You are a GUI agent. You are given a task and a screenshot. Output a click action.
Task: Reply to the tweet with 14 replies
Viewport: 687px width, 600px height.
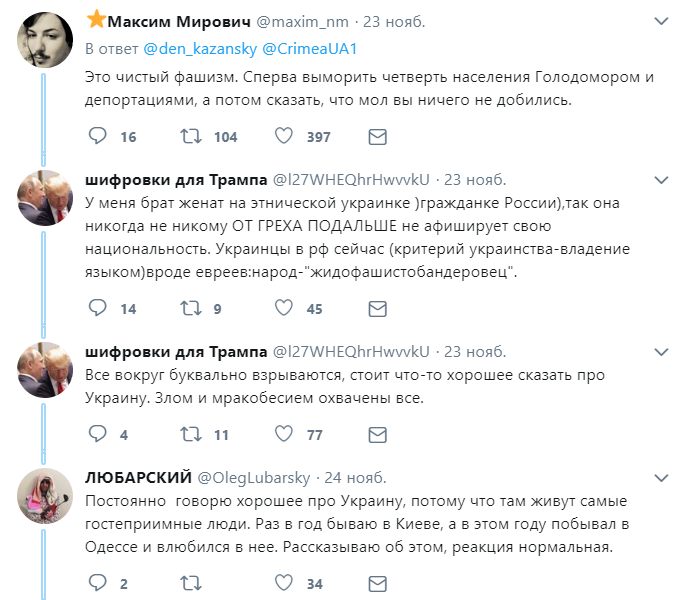tap(97, 309)
